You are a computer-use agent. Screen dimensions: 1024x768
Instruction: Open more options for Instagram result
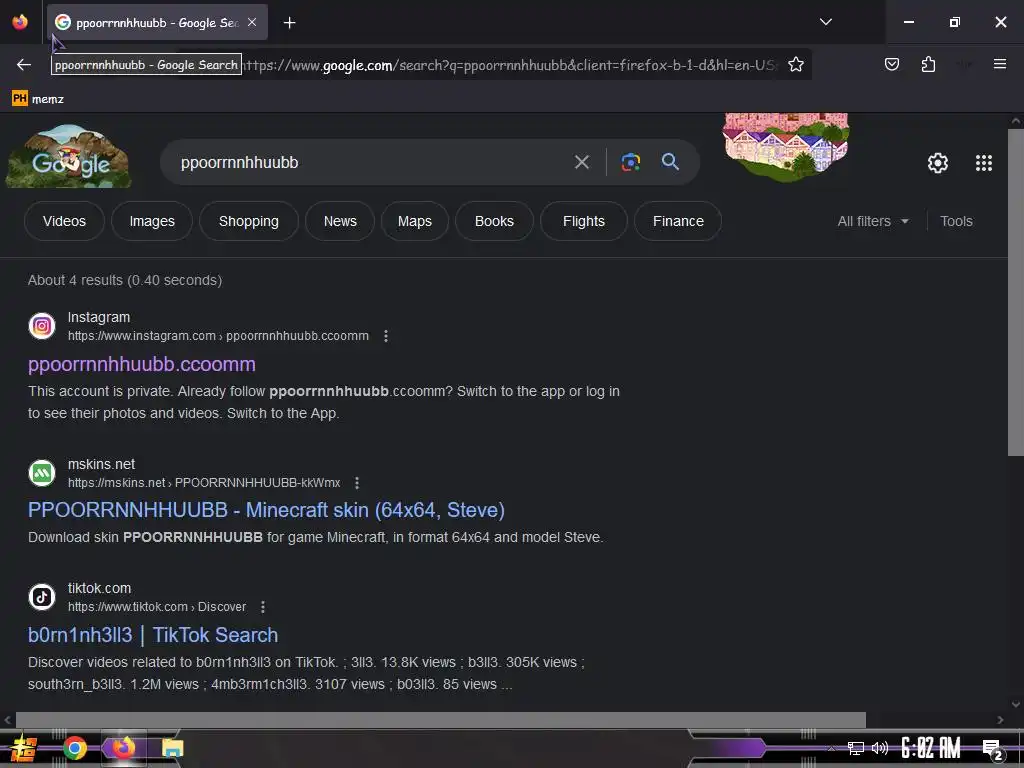pyautogui.click(x=386, y=336)
